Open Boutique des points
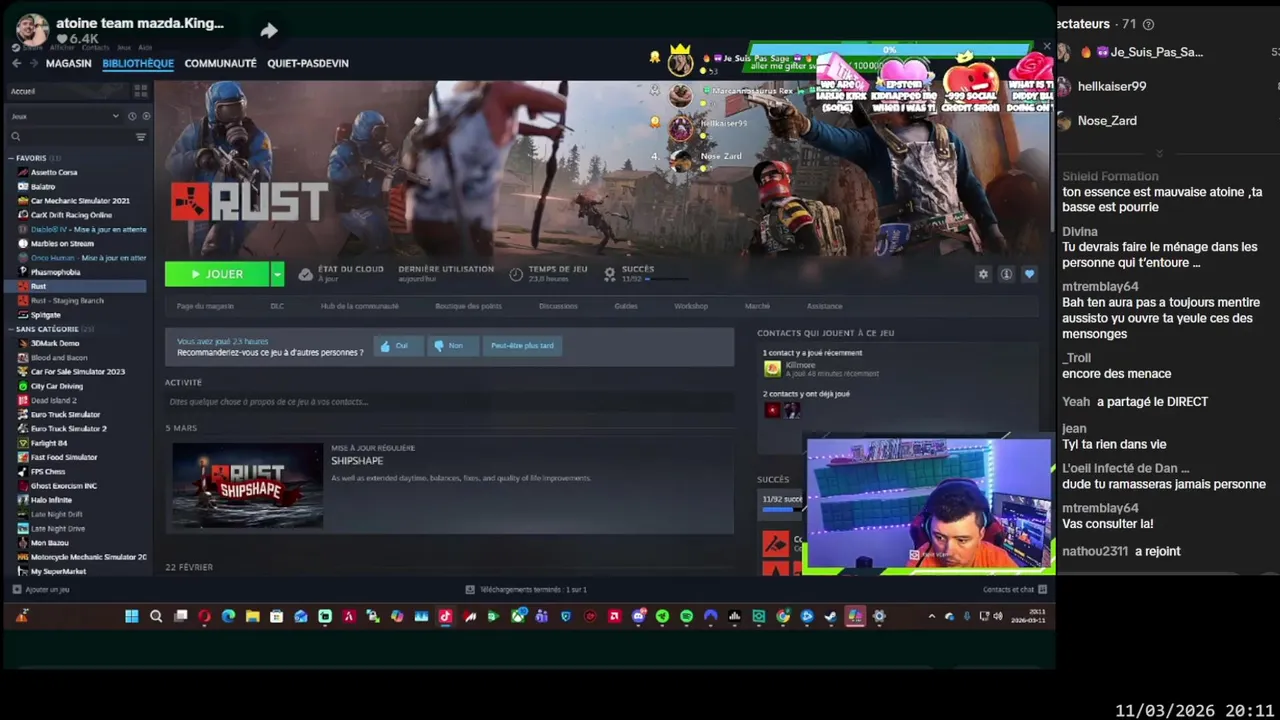Image resolution: width=1280 pixels, height=720 pixels. coord(468,306)
